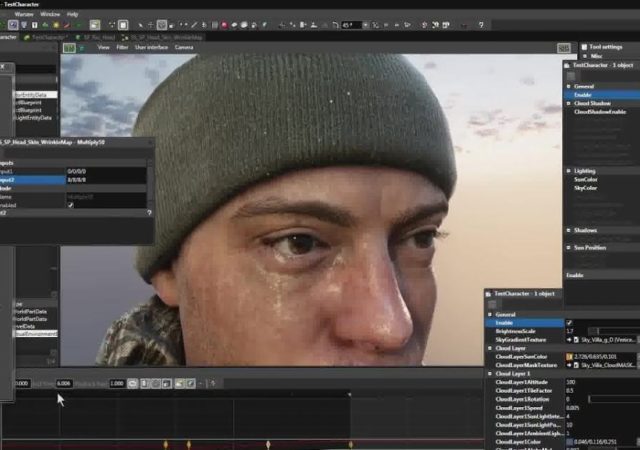Screen dimensions: 640x450
Task: Click the BrightnessScale slider
Action: click(x=610, y=331)
